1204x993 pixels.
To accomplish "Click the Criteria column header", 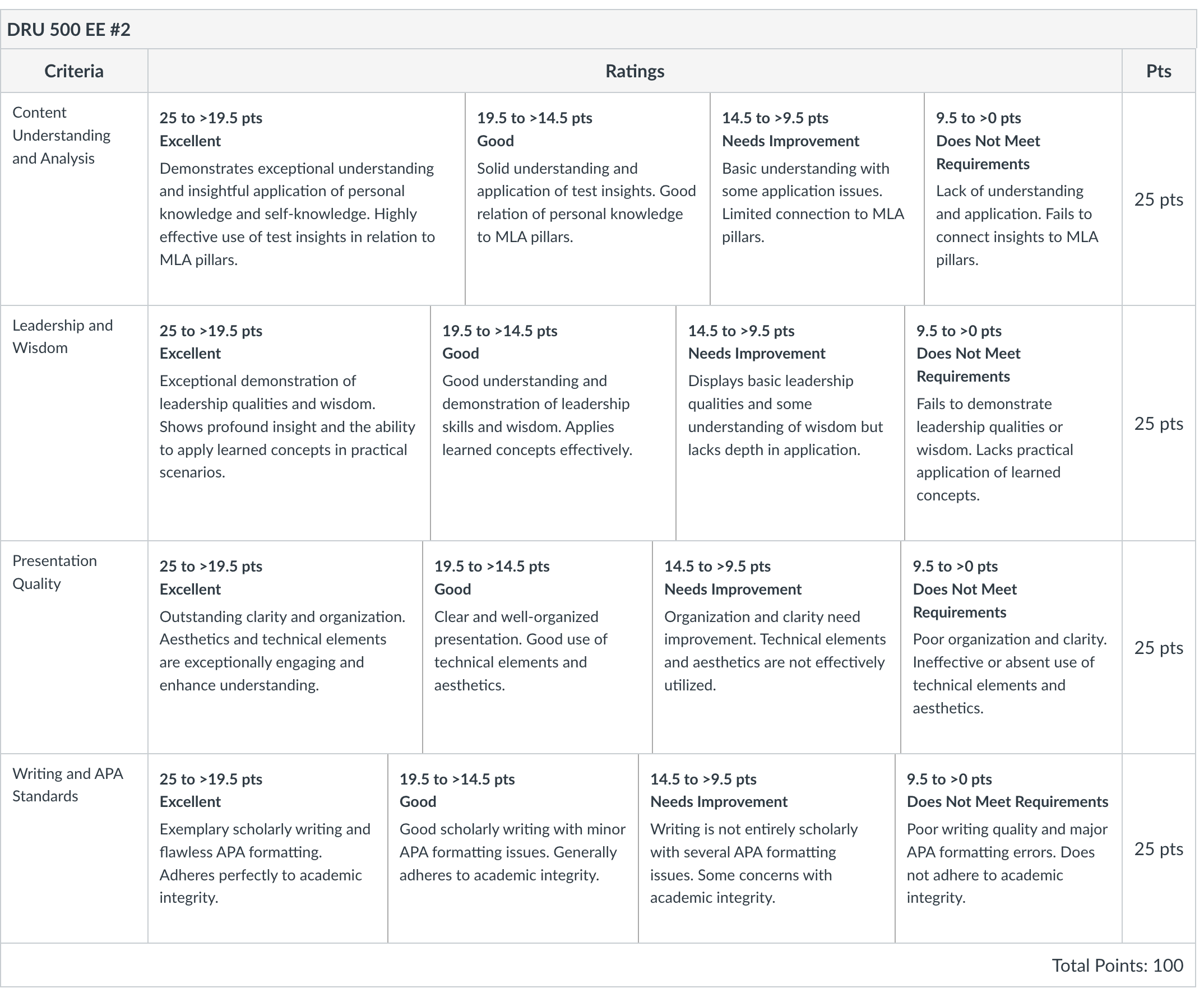I will pyautogui.click(x=74, y=71).
